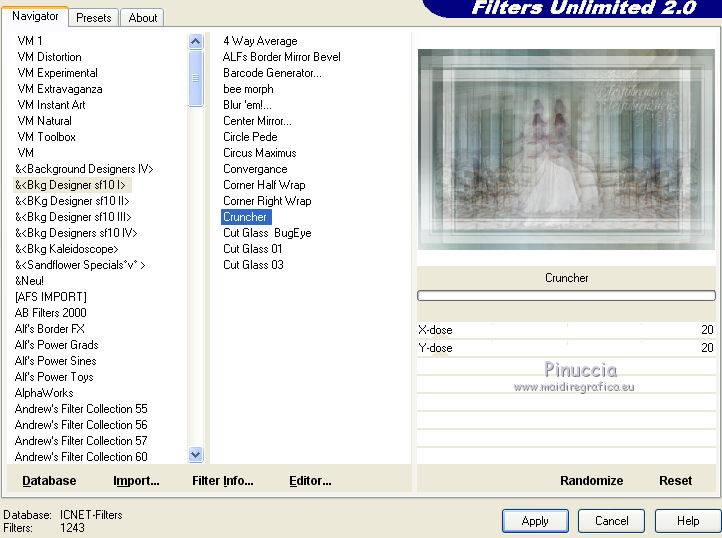Select Andrew's Filter Collection 55
This screenshot has height=538, width=722.
pyautogui.click(x=81, y=409)
